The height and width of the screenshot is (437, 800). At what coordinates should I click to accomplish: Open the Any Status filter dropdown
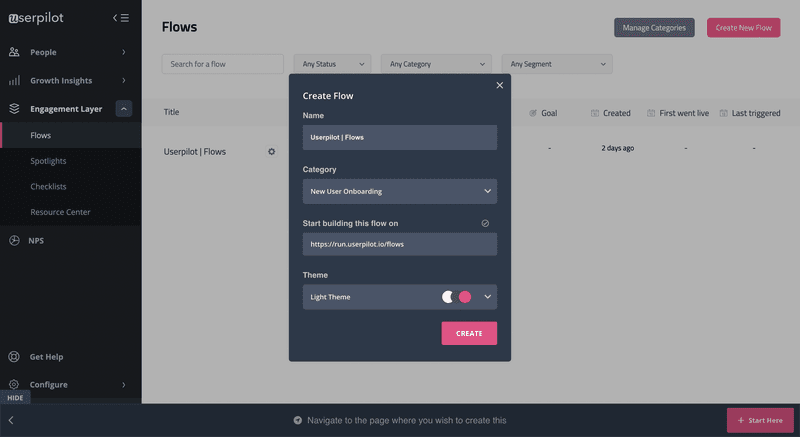point(332,64)
